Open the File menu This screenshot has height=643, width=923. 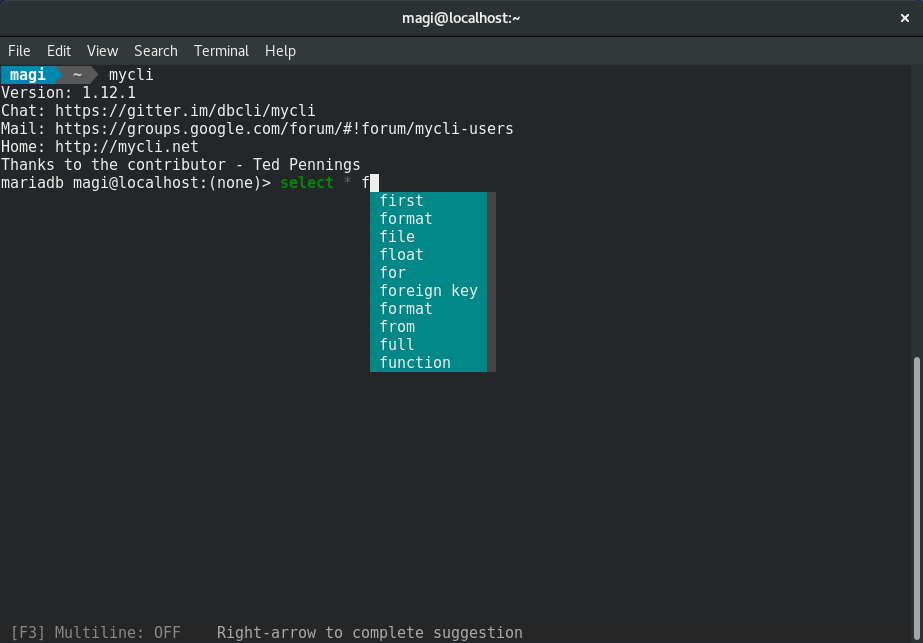coord(19,51)
